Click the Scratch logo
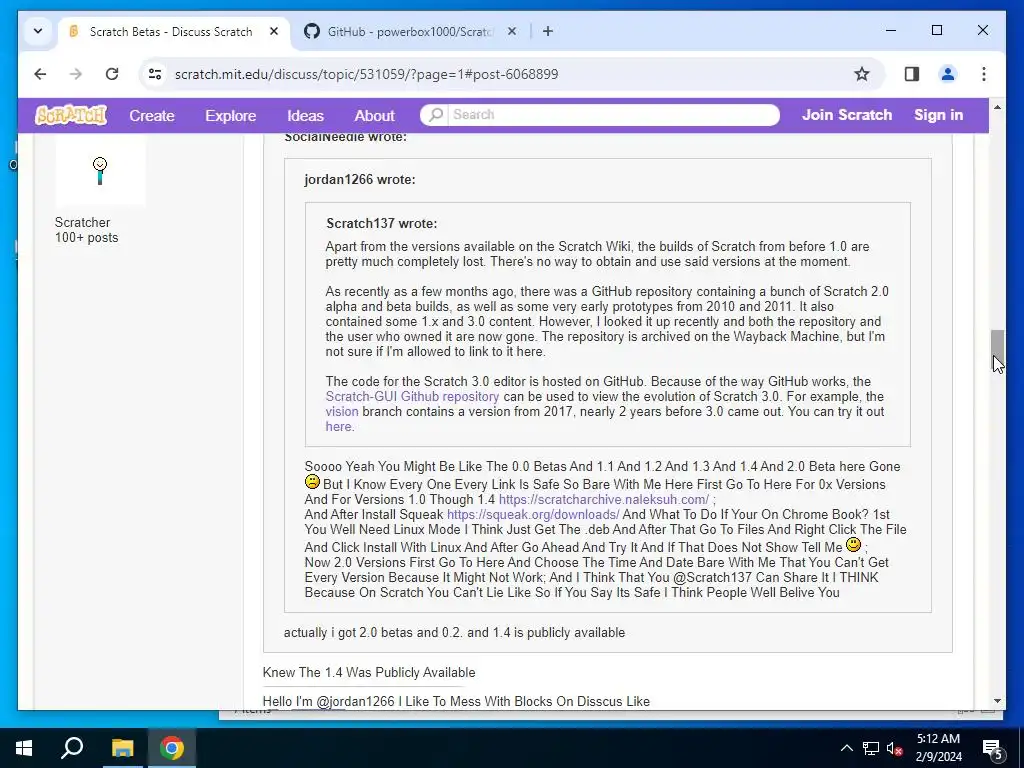 [71, 115]
